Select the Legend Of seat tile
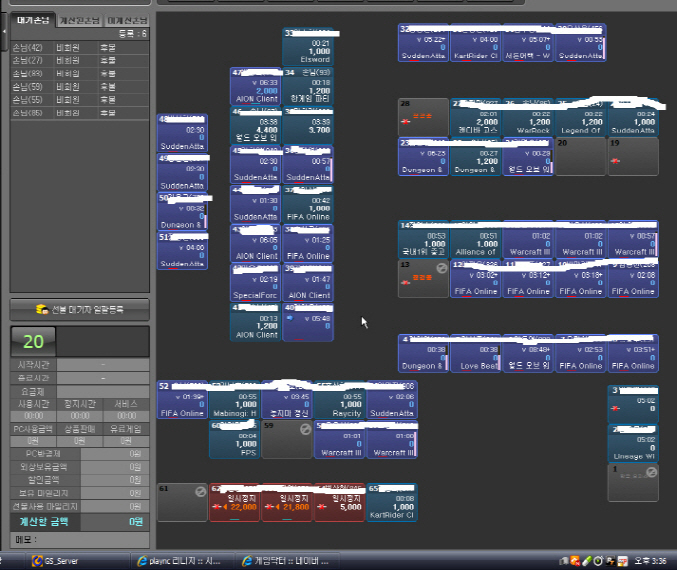The image size is (677, 570). (x=580, y=117)
